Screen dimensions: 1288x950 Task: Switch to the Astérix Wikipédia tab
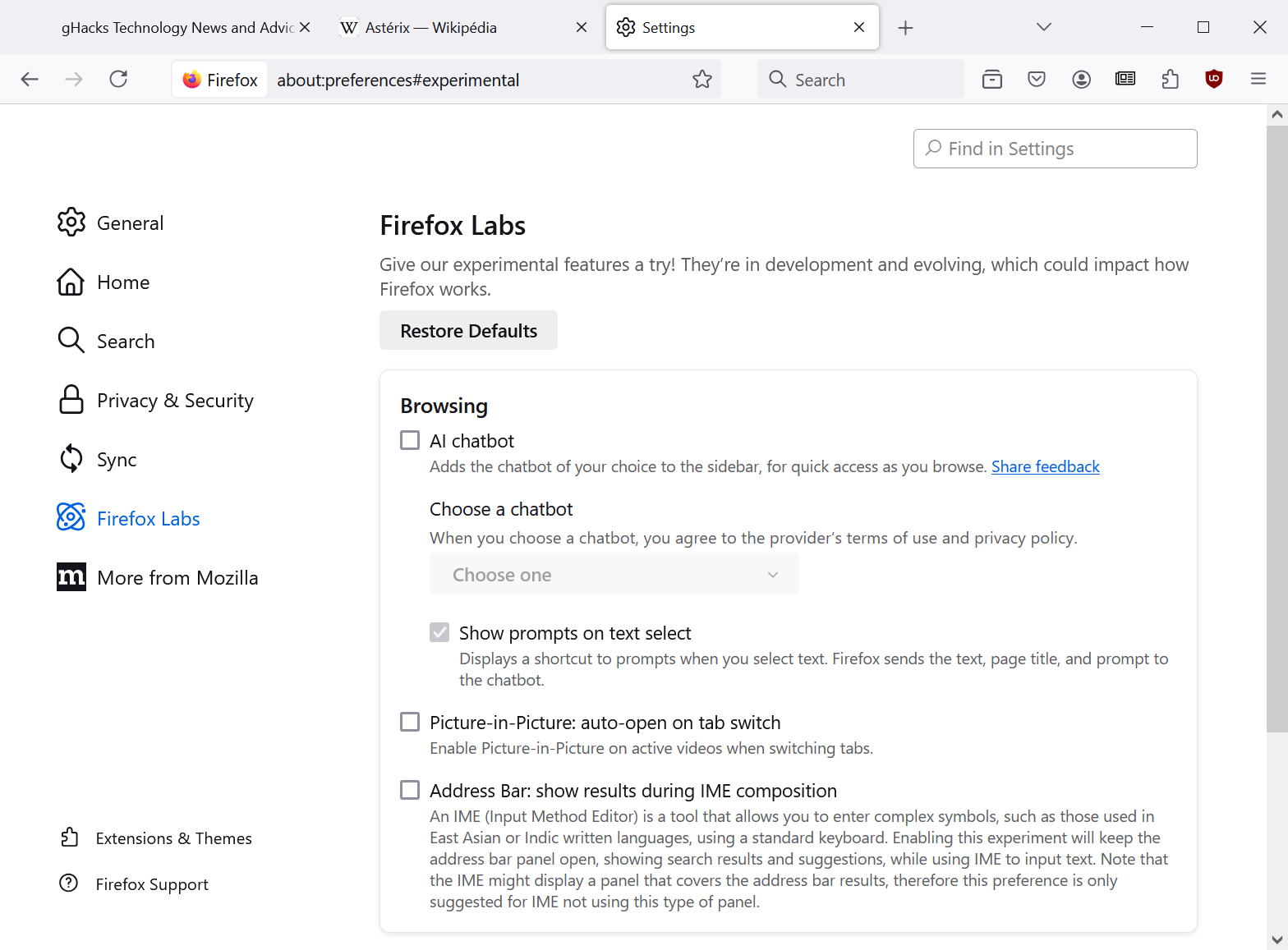click(x=460, y=28)
